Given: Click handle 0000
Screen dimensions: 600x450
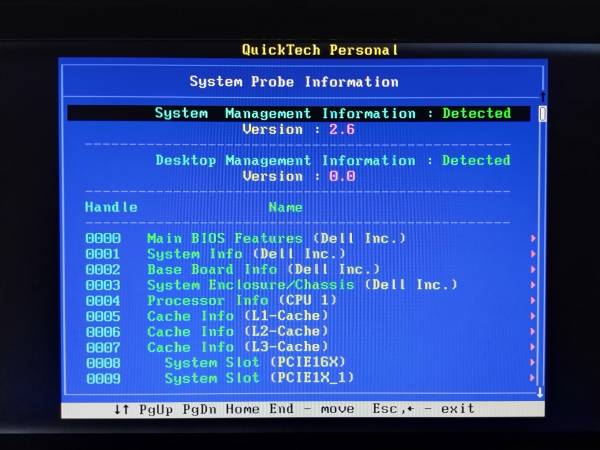Looking at the screenshot, I should pos(103,238).
